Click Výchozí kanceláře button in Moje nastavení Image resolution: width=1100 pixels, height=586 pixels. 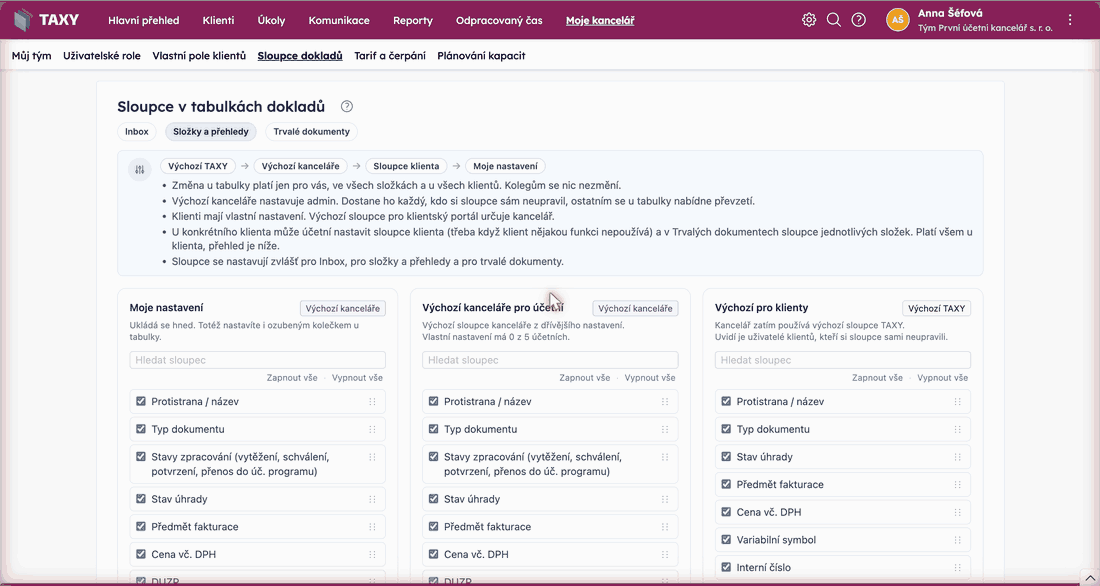[x=342, y=308]
